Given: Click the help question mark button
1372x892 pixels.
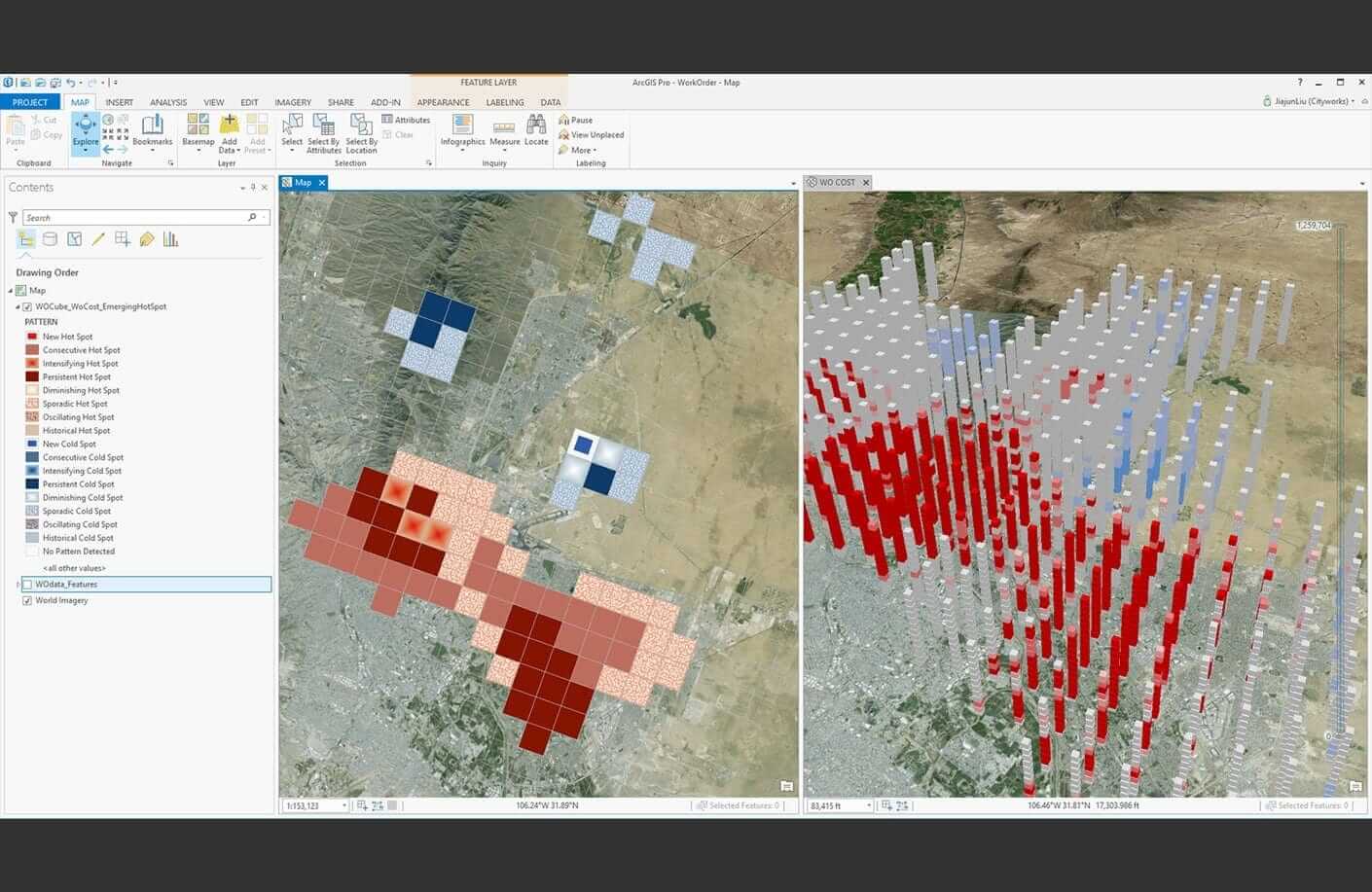Looking at the screenshot, I should [1299, 83].
